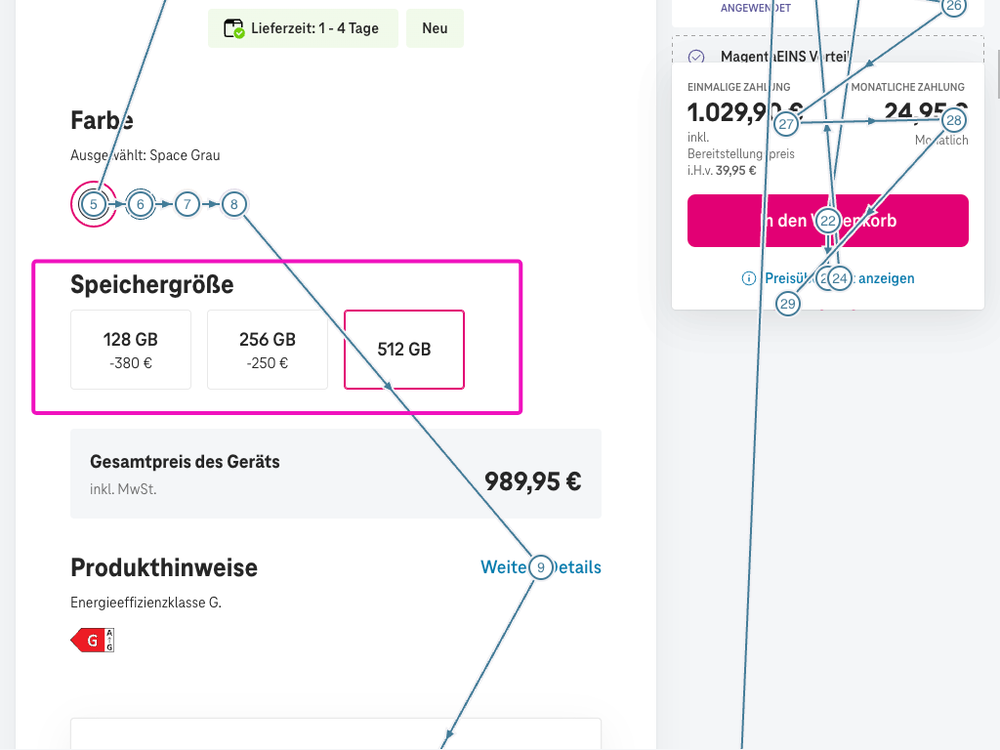
Task: Click the Energieeffizienzklasse G label icon
Action: pos(91,639)
